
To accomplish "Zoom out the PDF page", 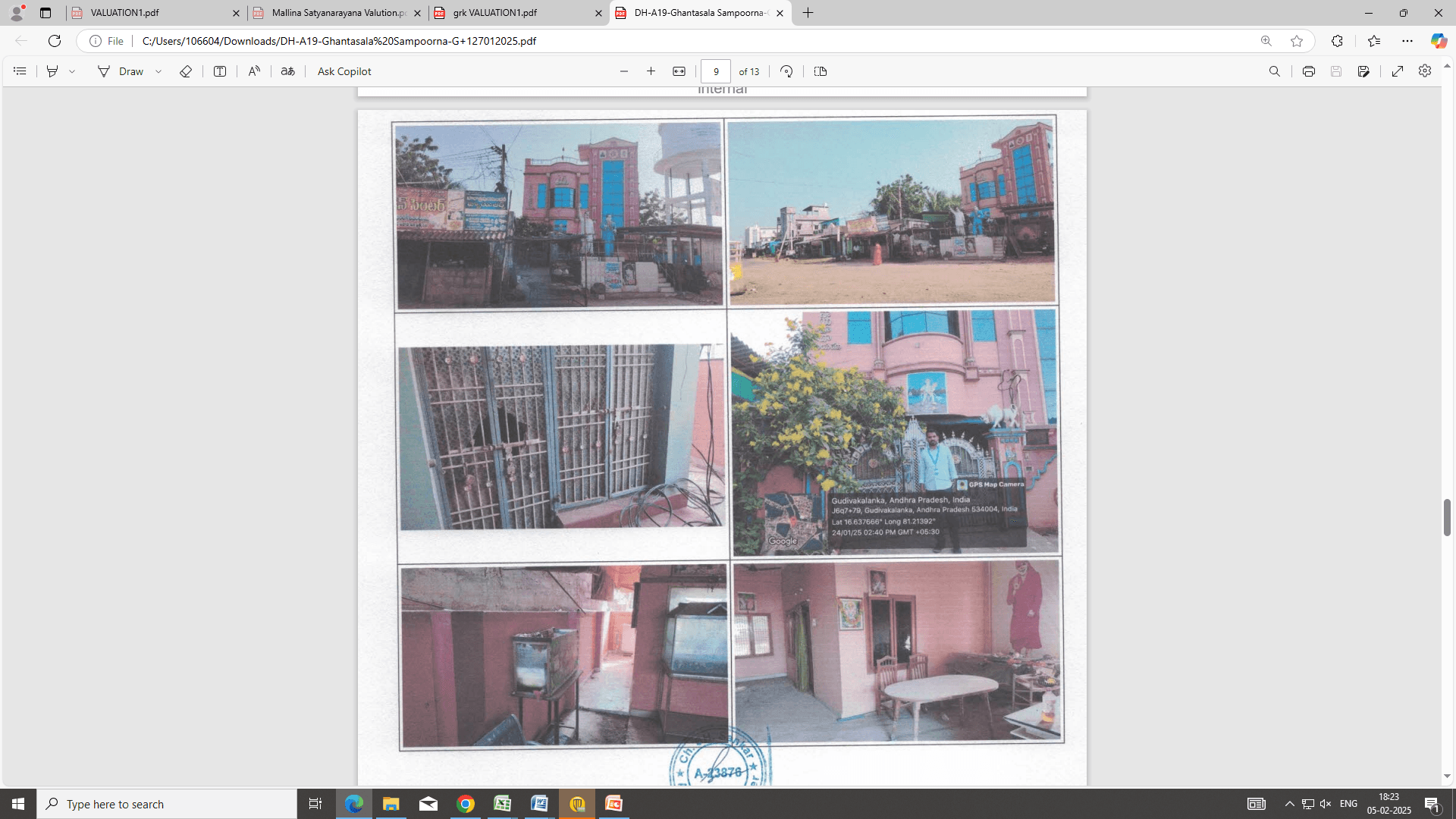I will click(x=624, y=71).
